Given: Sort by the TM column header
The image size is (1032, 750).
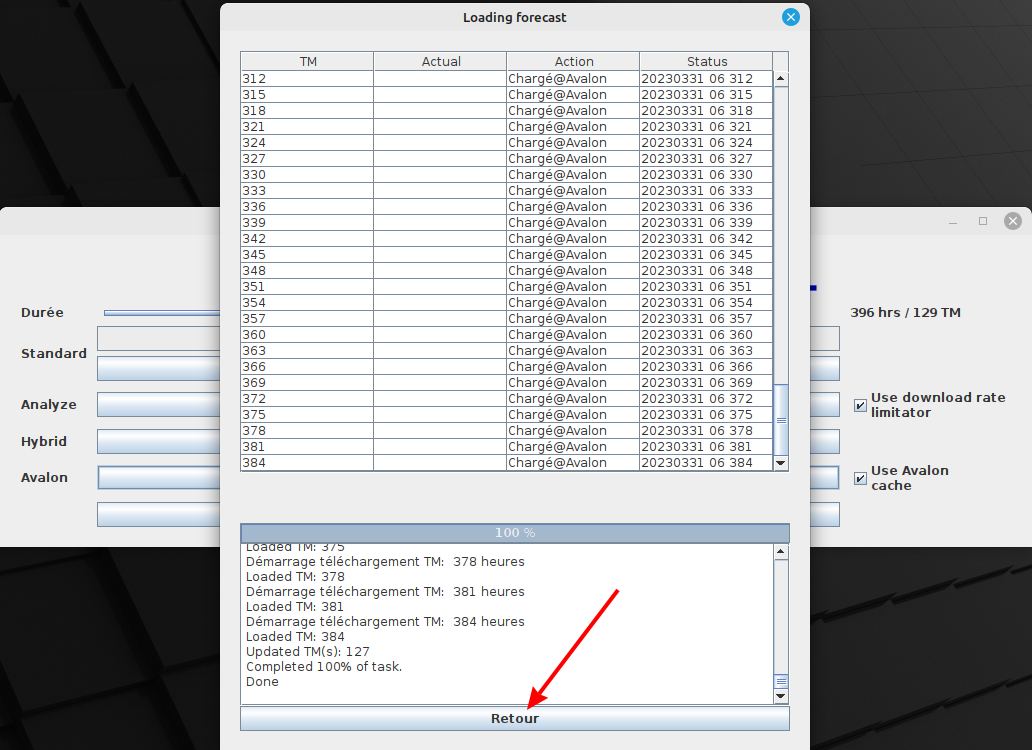Looking at the screenshot, I should [x=307, y=61].
